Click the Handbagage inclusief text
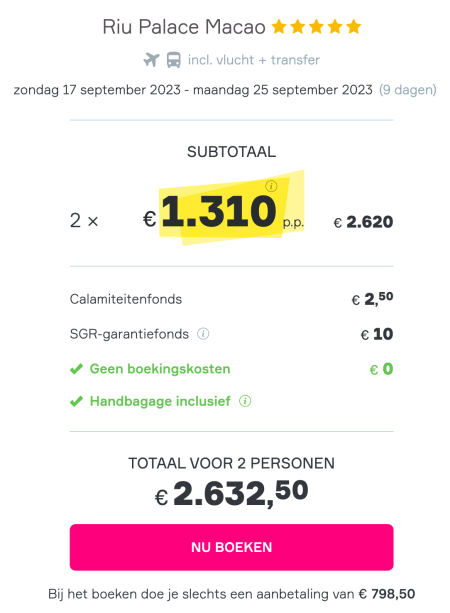The image size is (450, 613). [x=160, y=401]
